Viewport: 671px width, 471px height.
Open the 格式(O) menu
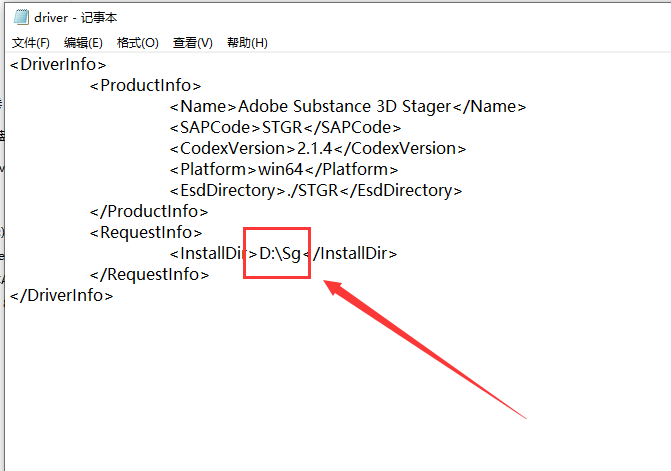(x=138, y=43)
